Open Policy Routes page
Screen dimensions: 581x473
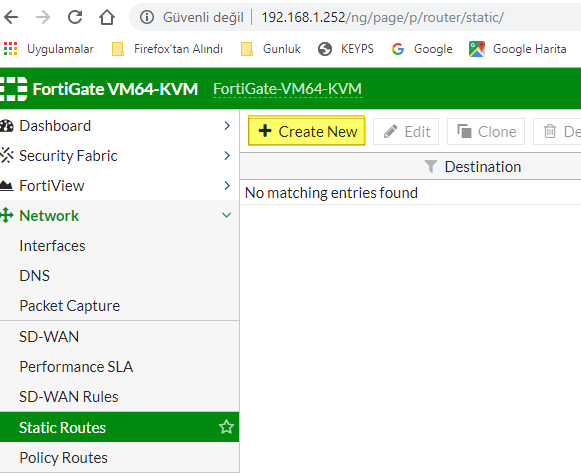pos(63,458)
